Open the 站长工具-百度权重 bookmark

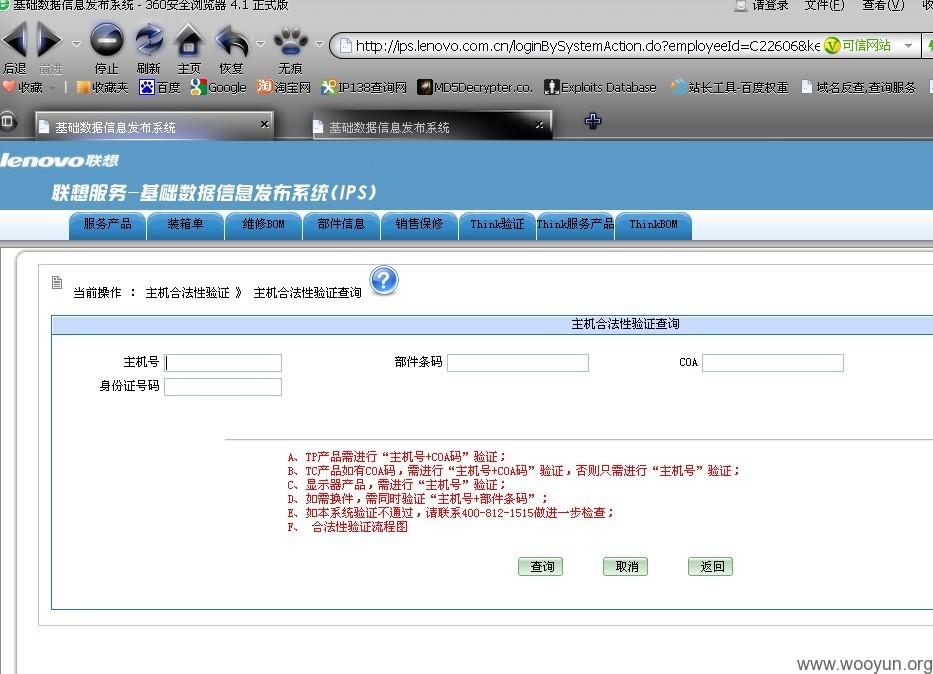tap(729, 87)
